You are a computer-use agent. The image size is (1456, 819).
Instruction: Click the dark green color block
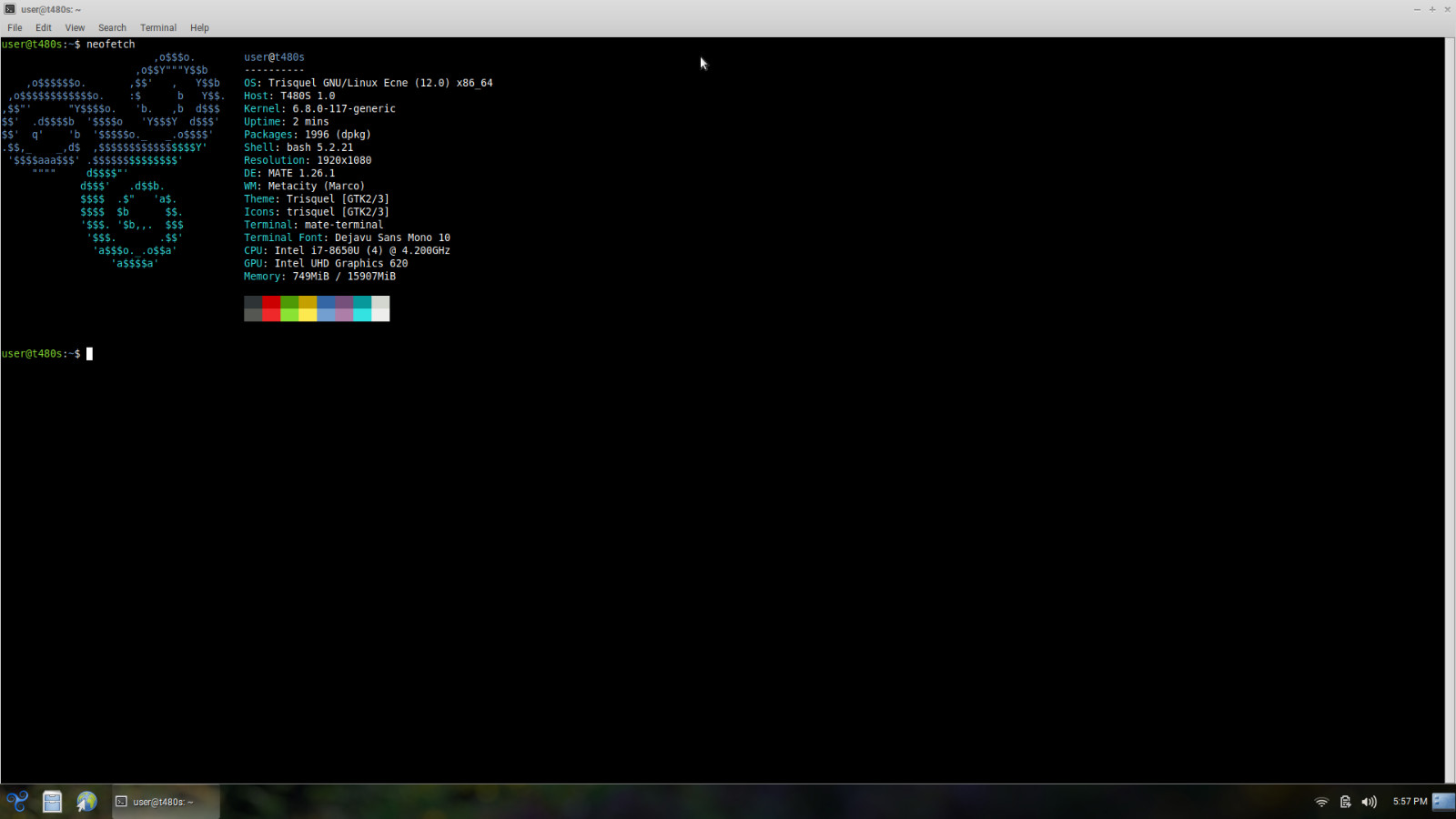[289, 302]
